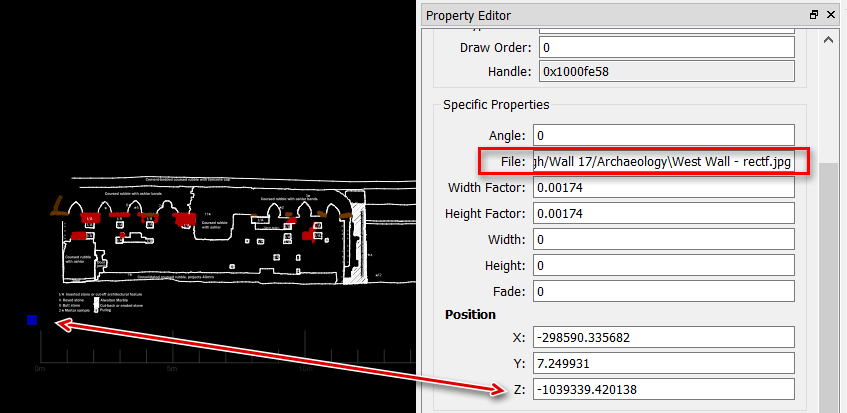847x413 pixels.
Task: Click the Specific Properties group label
Action: (x=496, y=105)
